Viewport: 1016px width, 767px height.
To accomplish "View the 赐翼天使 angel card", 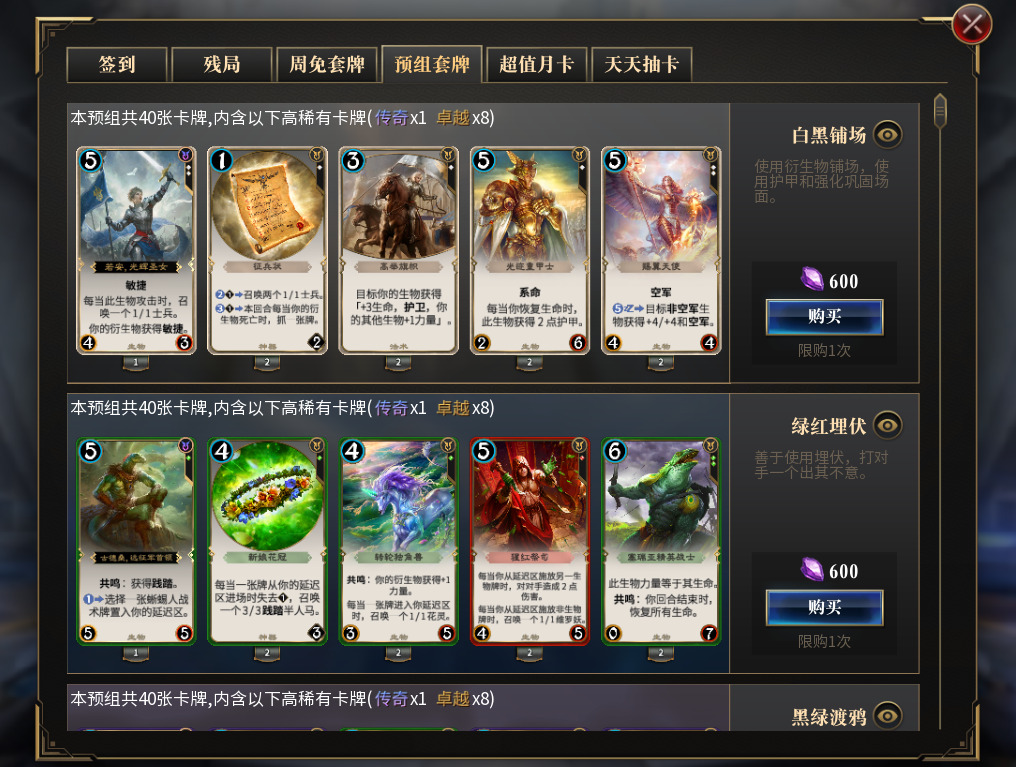I will [x=661, y=251].
